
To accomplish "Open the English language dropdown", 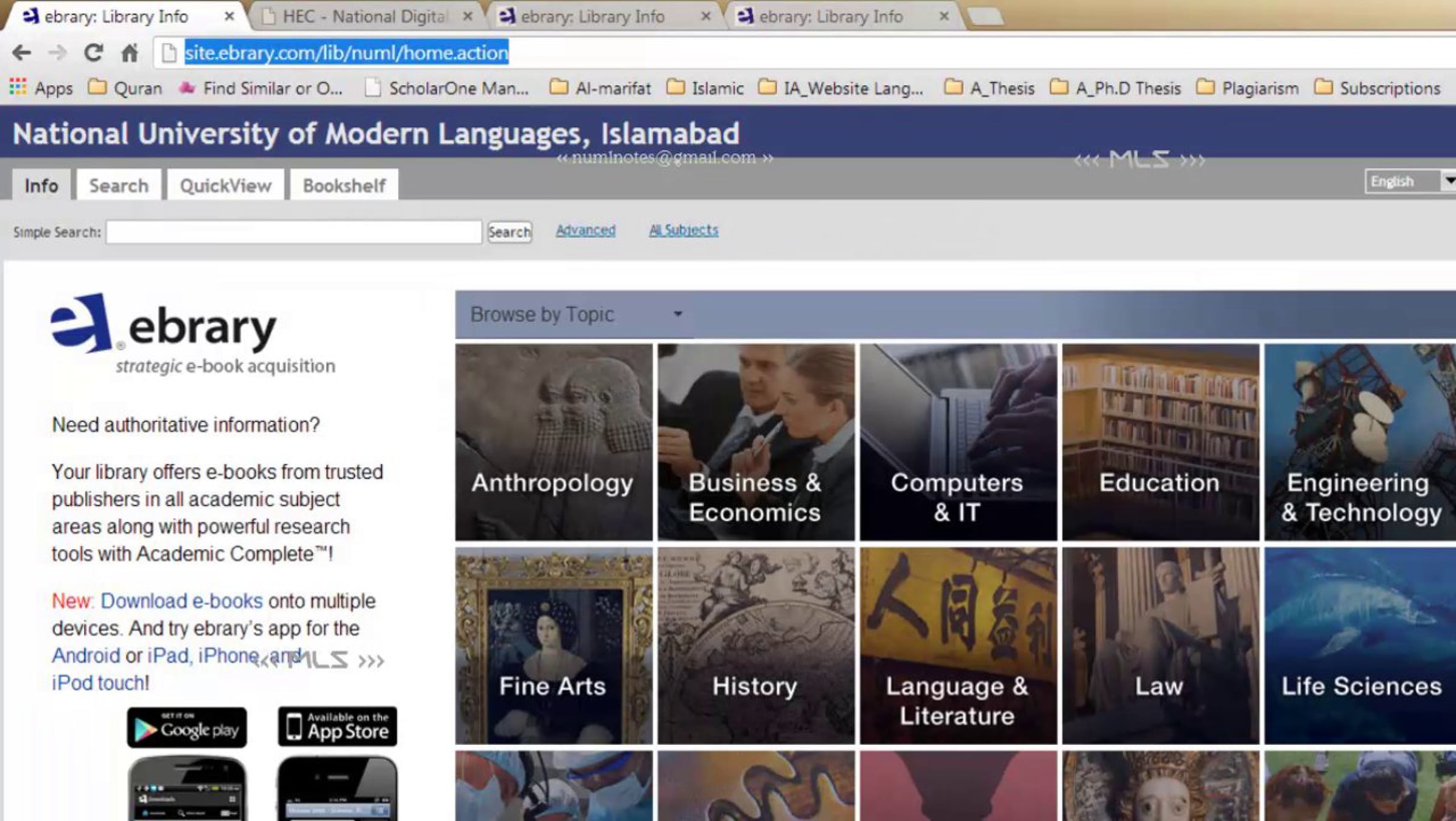I will coord(1409,181).
